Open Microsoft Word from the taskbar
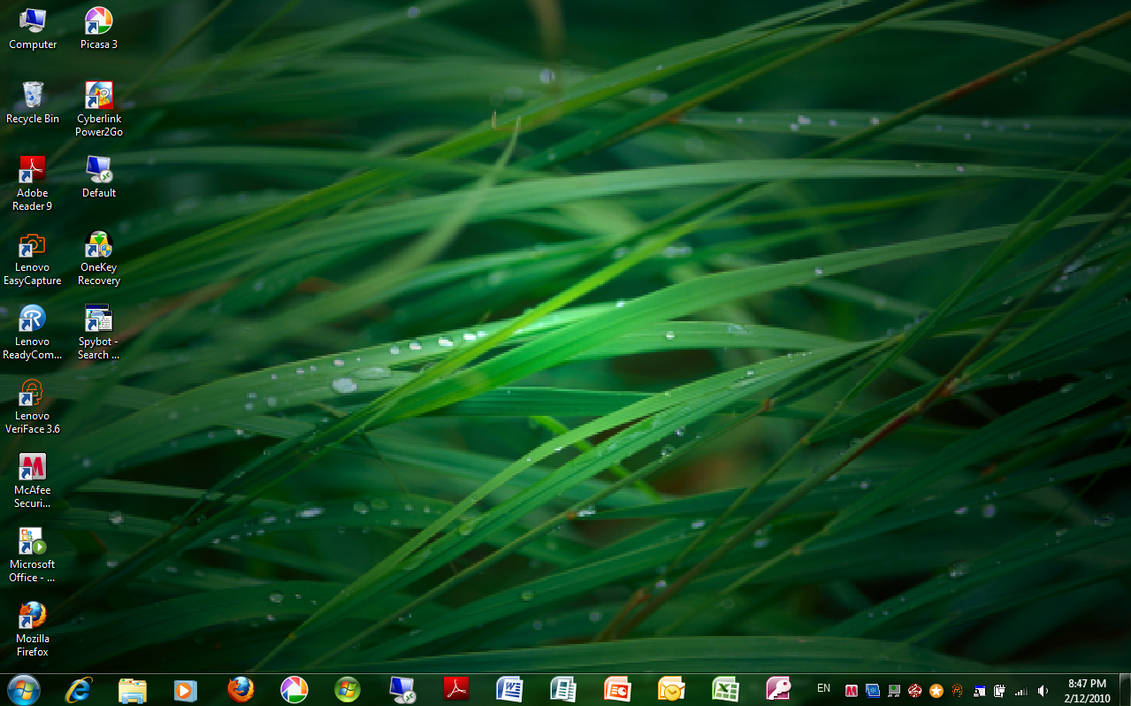Screen dimensions: 1131x706 tap(509, 690)
